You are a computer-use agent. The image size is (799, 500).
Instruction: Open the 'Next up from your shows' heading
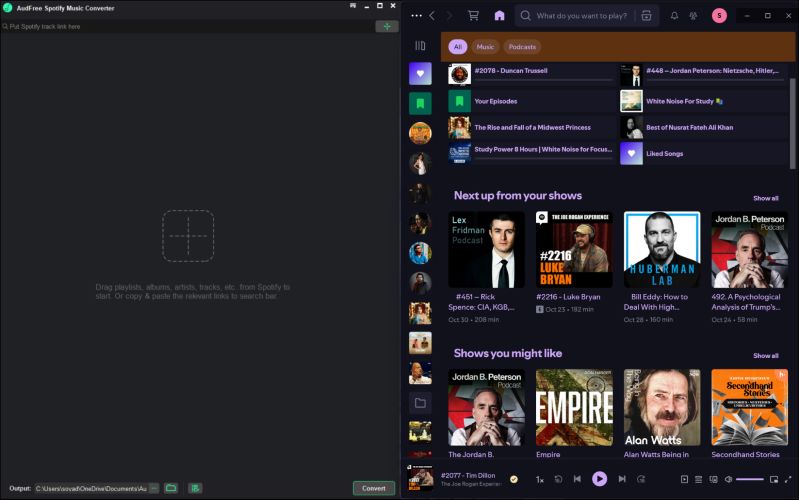[518, 196]
